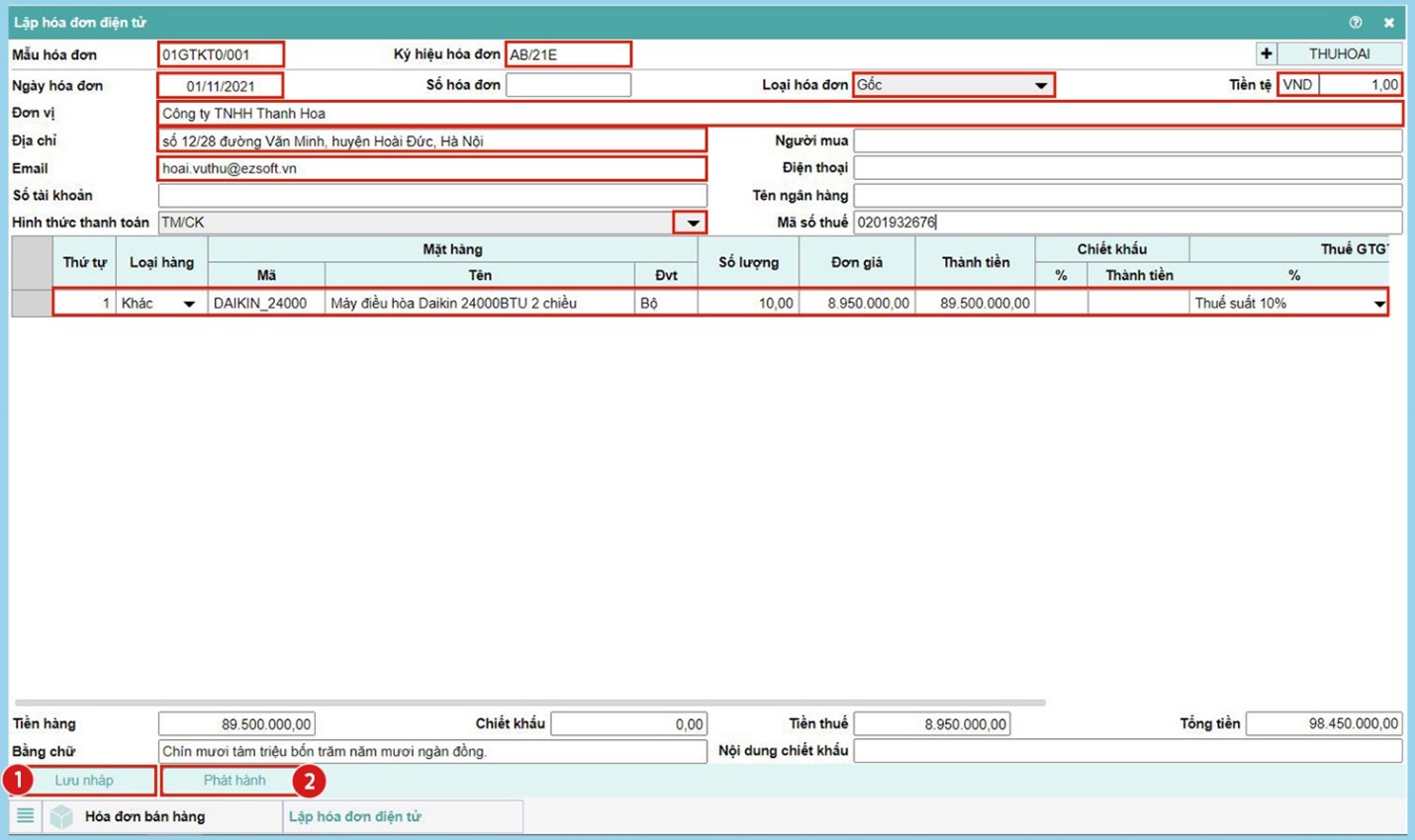Select the Lập hóa đơn điện tử tab
Viewport: 1415px width, 840px height.
coord(354,816)
